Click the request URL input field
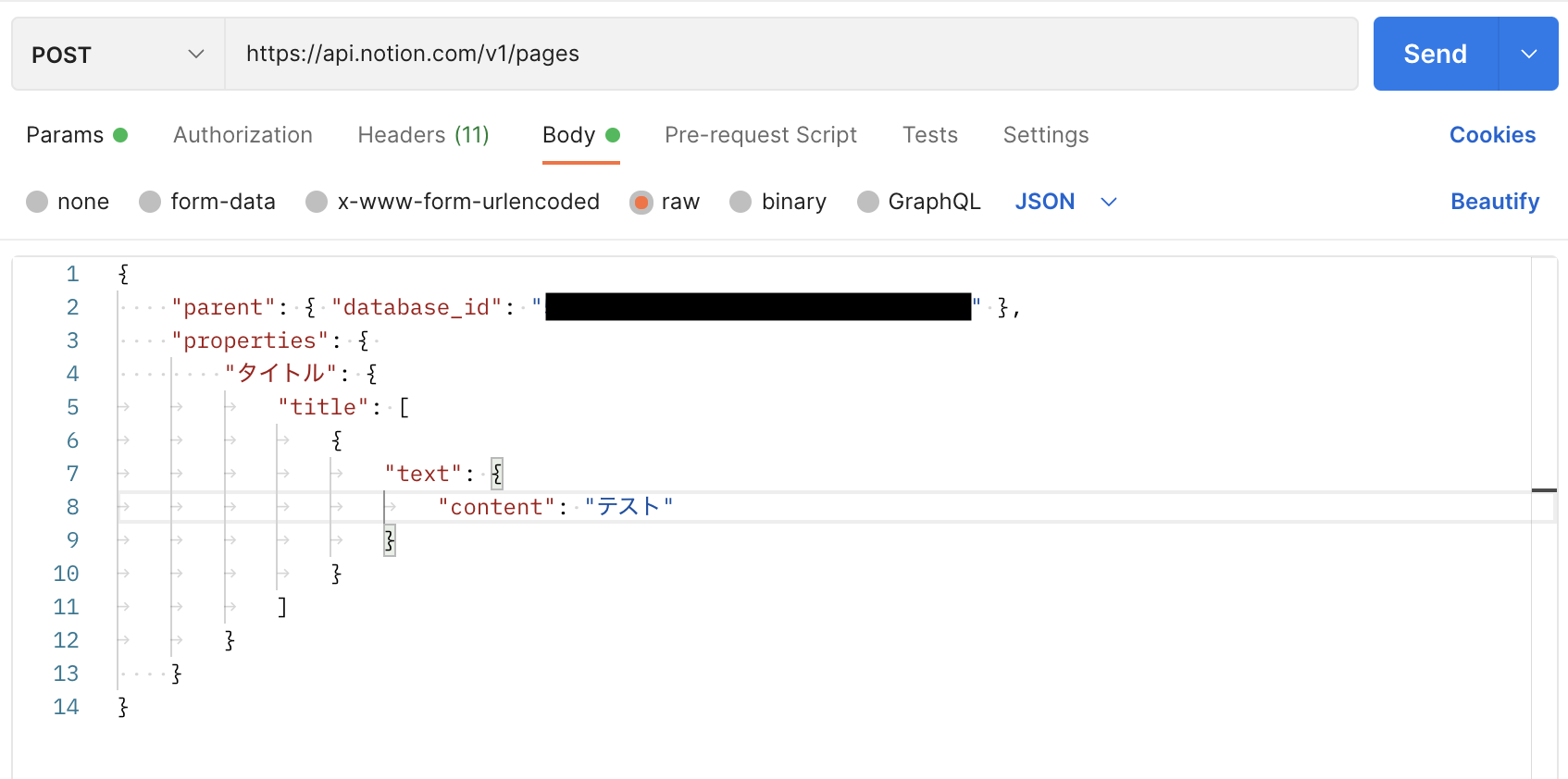The height and width of the screenshot is (779, 1568). tap(790, 54)
